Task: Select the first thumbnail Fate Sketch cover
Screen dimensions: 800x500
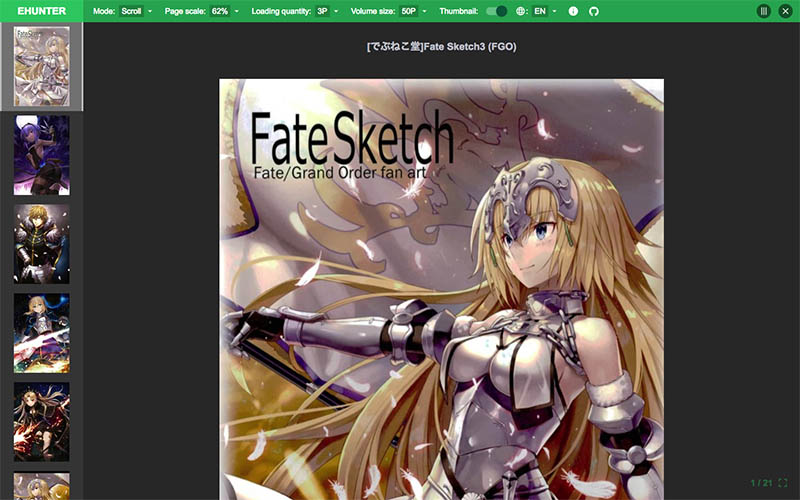Action: click(41, 66)
